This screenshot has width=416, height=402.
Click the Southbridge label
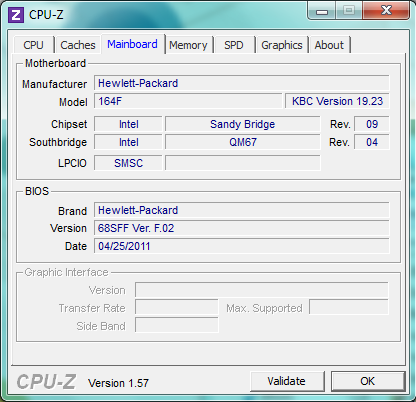pos(58,142)
